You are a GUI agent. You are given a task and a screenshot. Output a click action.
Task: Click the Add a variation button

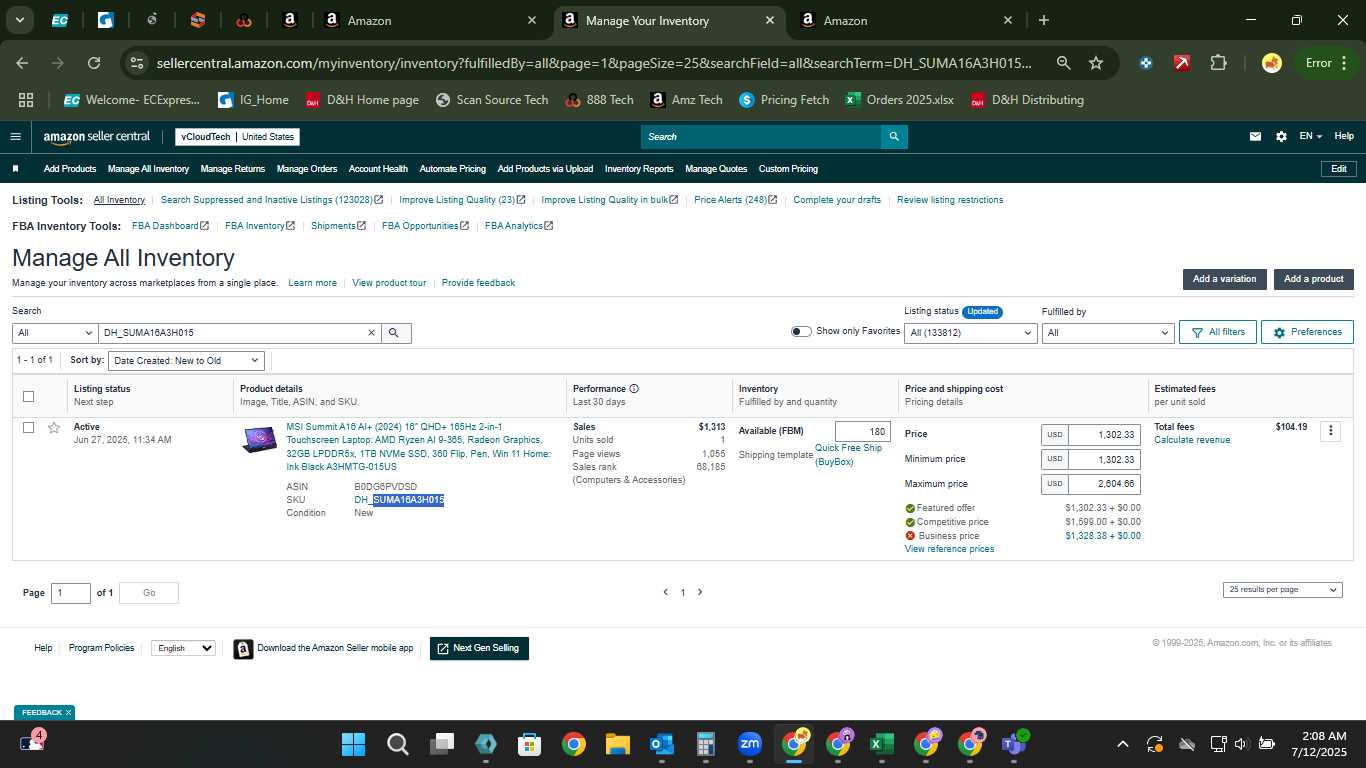click(x=1224, y=279)
